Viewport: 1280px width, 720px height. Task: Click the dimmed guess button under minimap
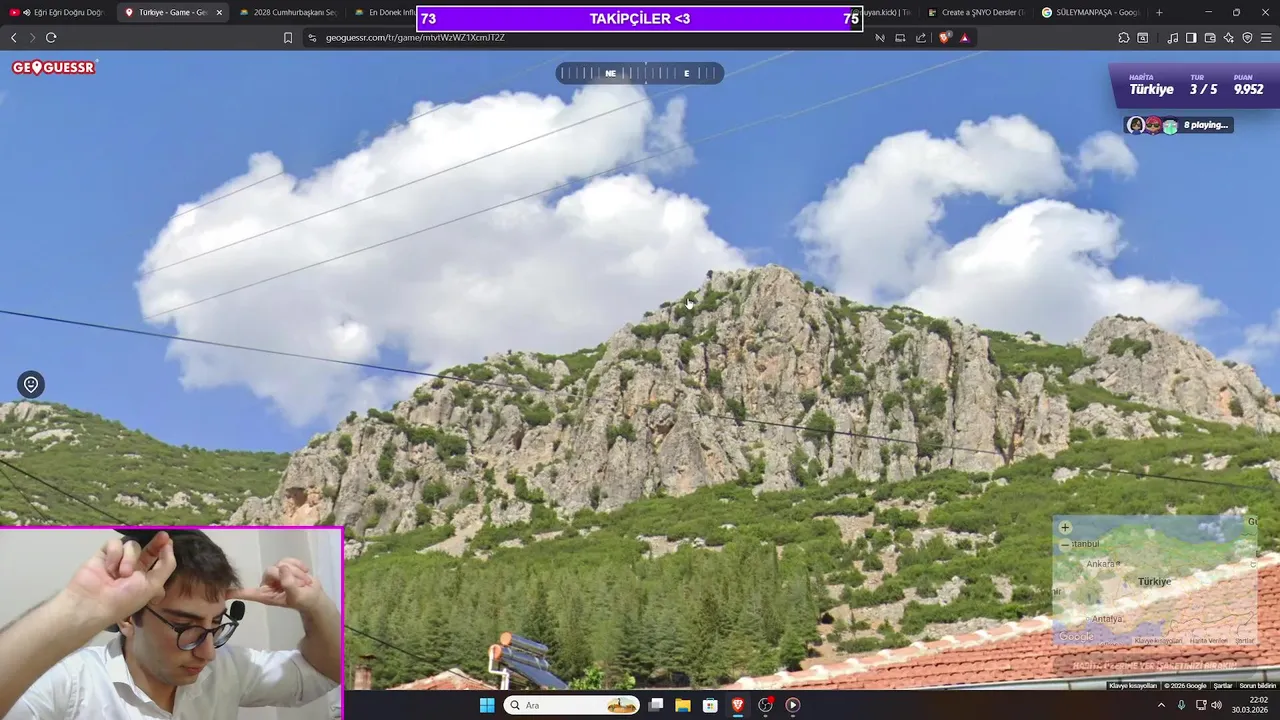[x=1155, y=665]
